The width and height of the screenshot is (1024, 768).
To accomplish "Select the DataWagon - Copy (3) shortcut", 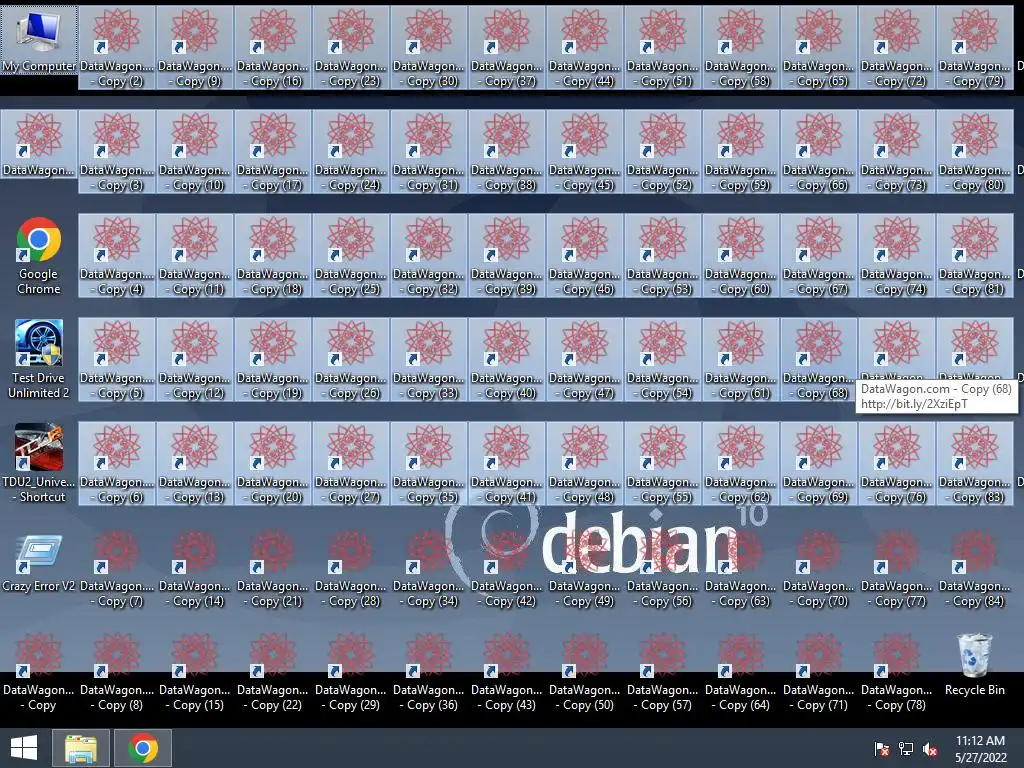I will (x=117, y=152).
